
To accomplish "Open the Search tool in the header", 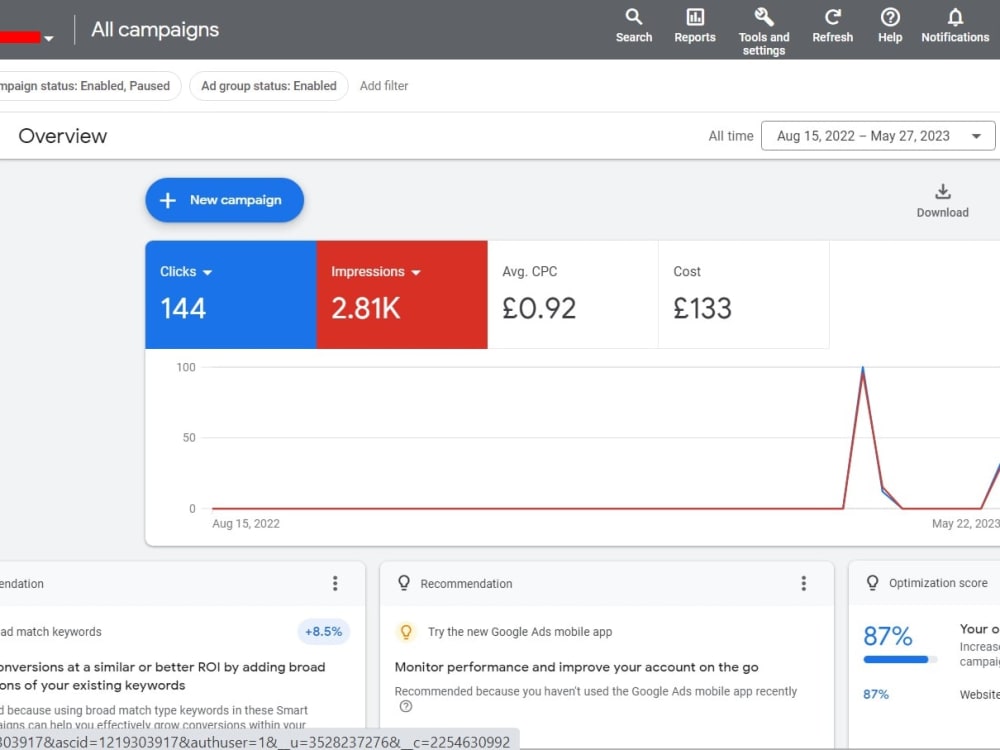I will coord(633,26).
